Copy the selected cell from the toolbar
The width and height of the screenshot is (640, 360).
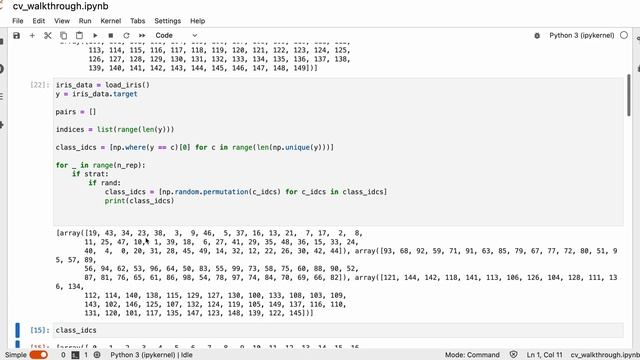tap(63, 36)
